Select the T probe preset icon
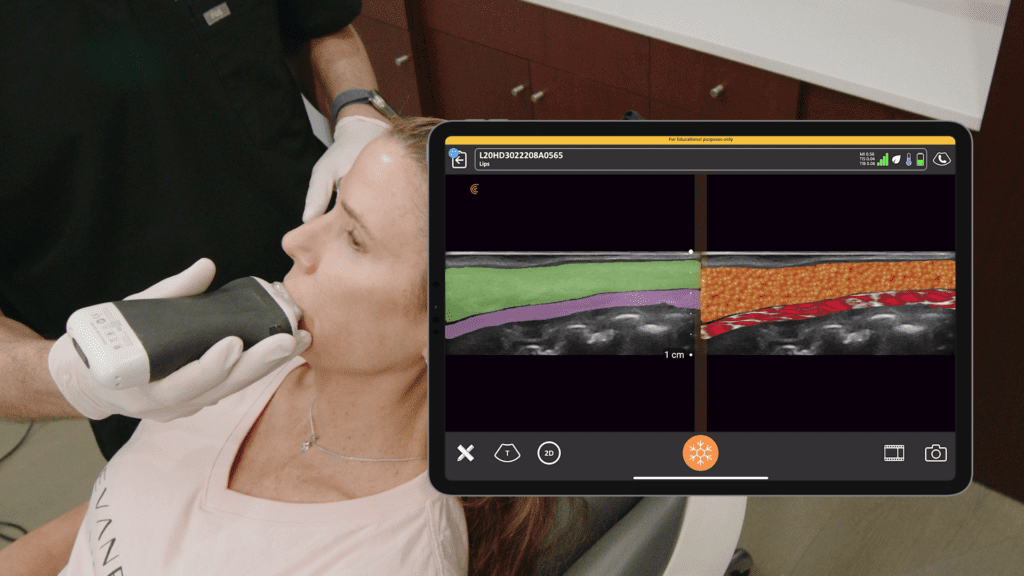The height and width of the screenshot is (576, 1024). (507, 453)
